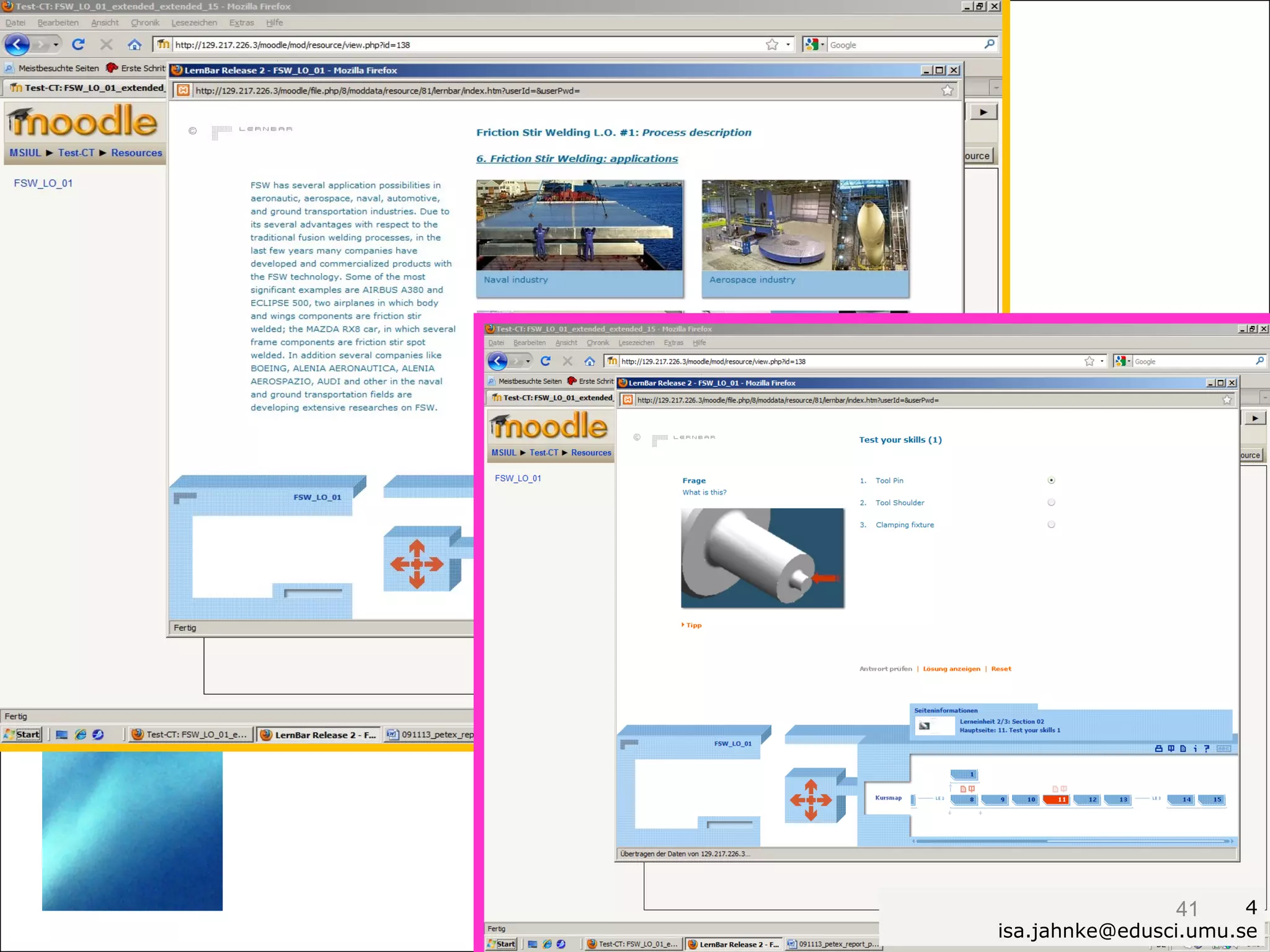This screenshot has height=952, width=1270.
Task: Select the Clamping fixture radio option
Action: pyautogui.click(x=1051, y=525)
